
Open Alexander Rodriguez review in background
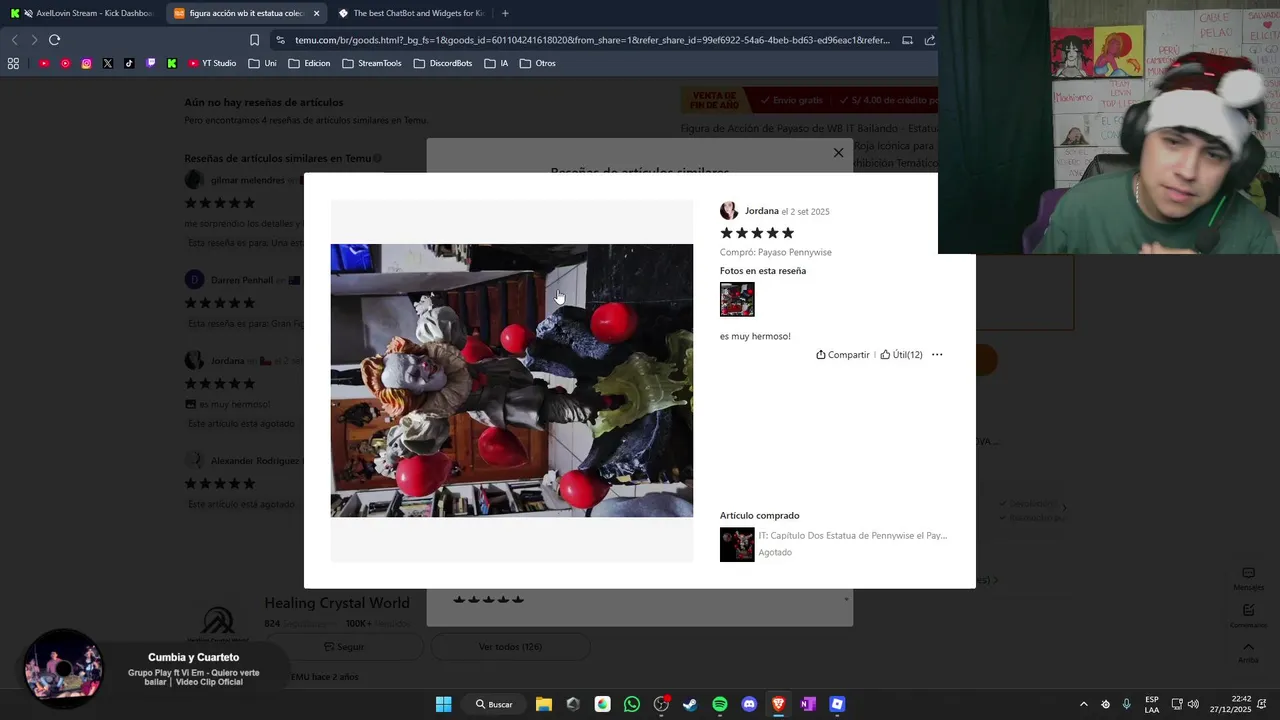[255, 461]
